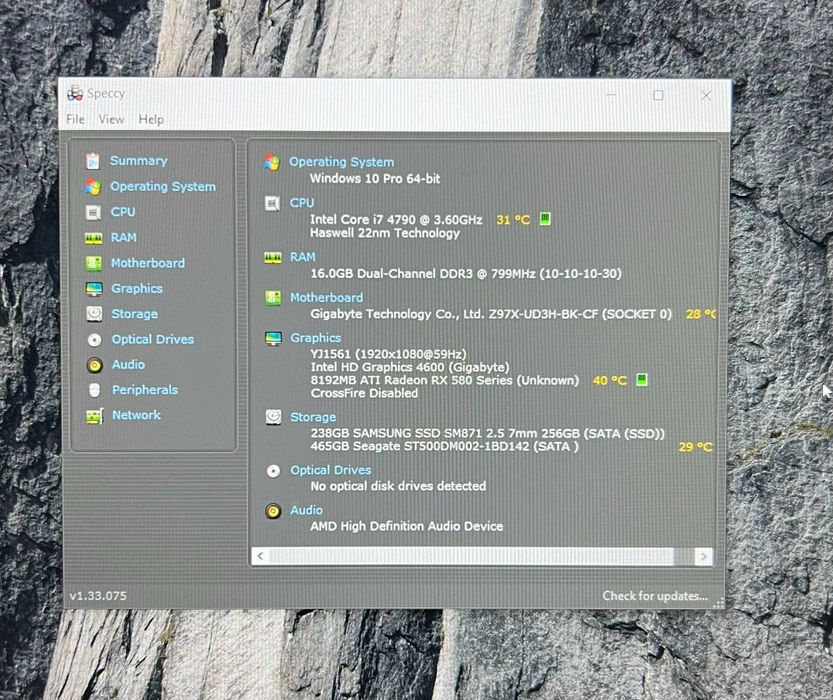Click the CPU icon in summary pane
The width and height of the screenshot is (833, 700).
273,203
